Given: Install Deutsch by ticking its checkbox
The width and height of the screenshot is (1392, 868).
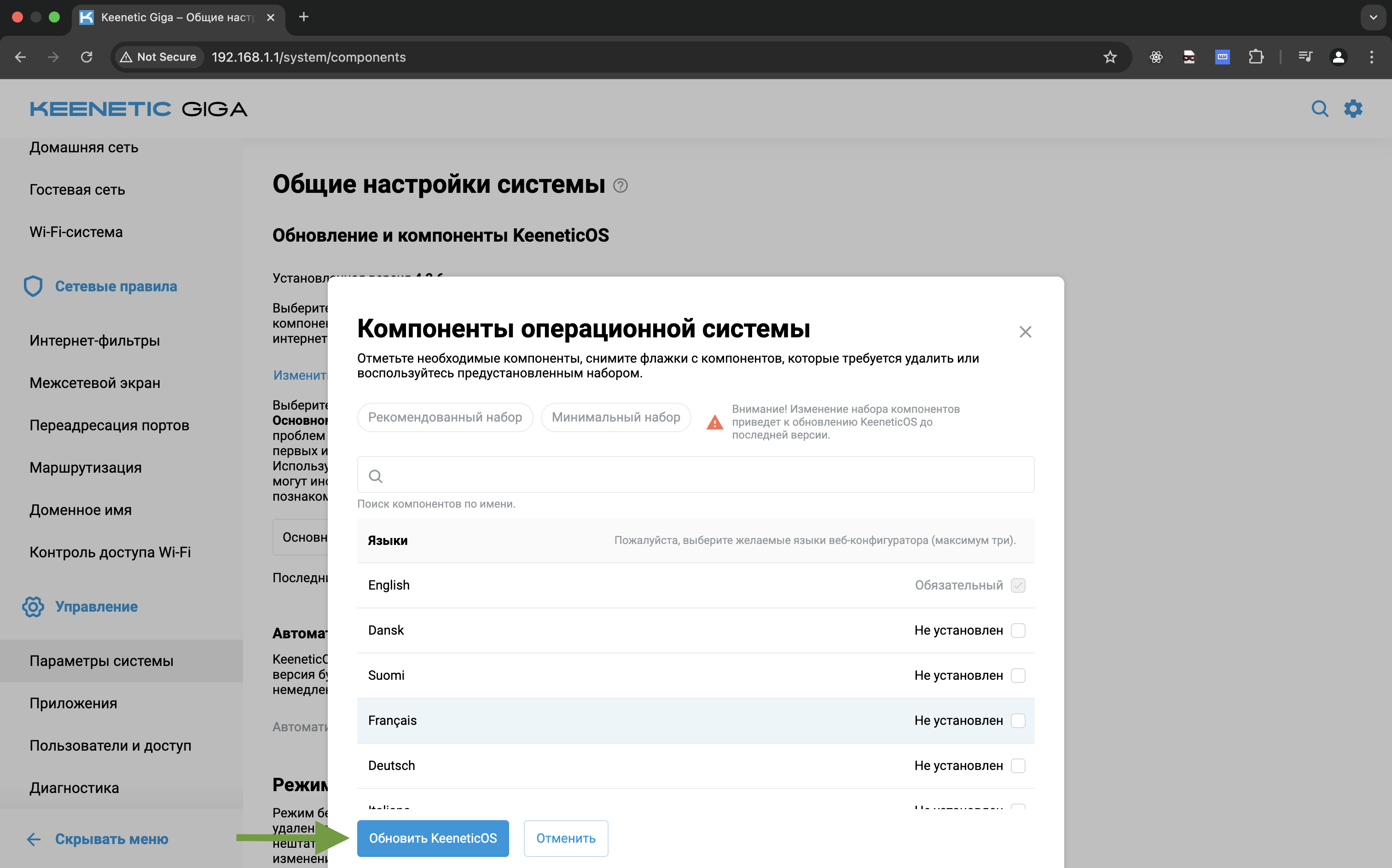Looking at the screenshot, I should (1018, 765).
